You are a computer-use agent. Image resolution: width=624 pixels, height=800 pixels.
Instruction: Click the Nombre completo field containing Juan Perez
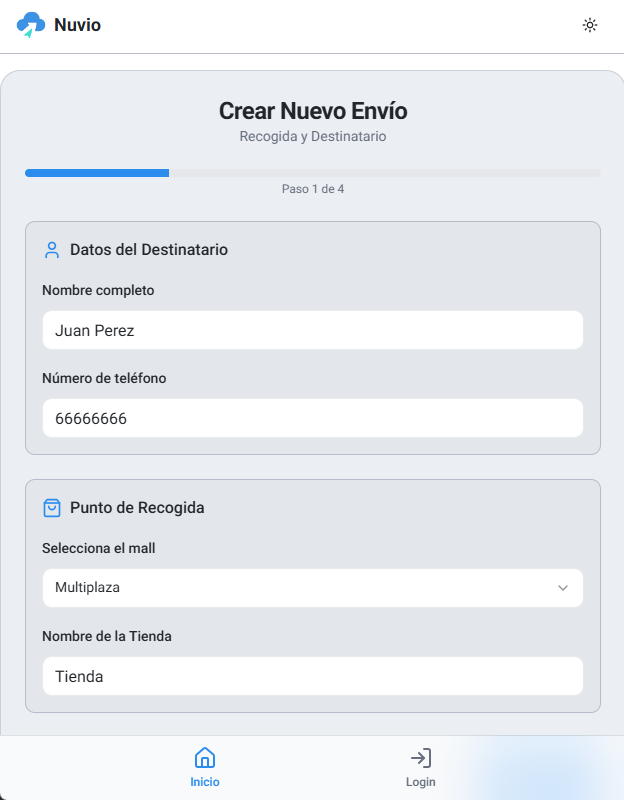312,330
